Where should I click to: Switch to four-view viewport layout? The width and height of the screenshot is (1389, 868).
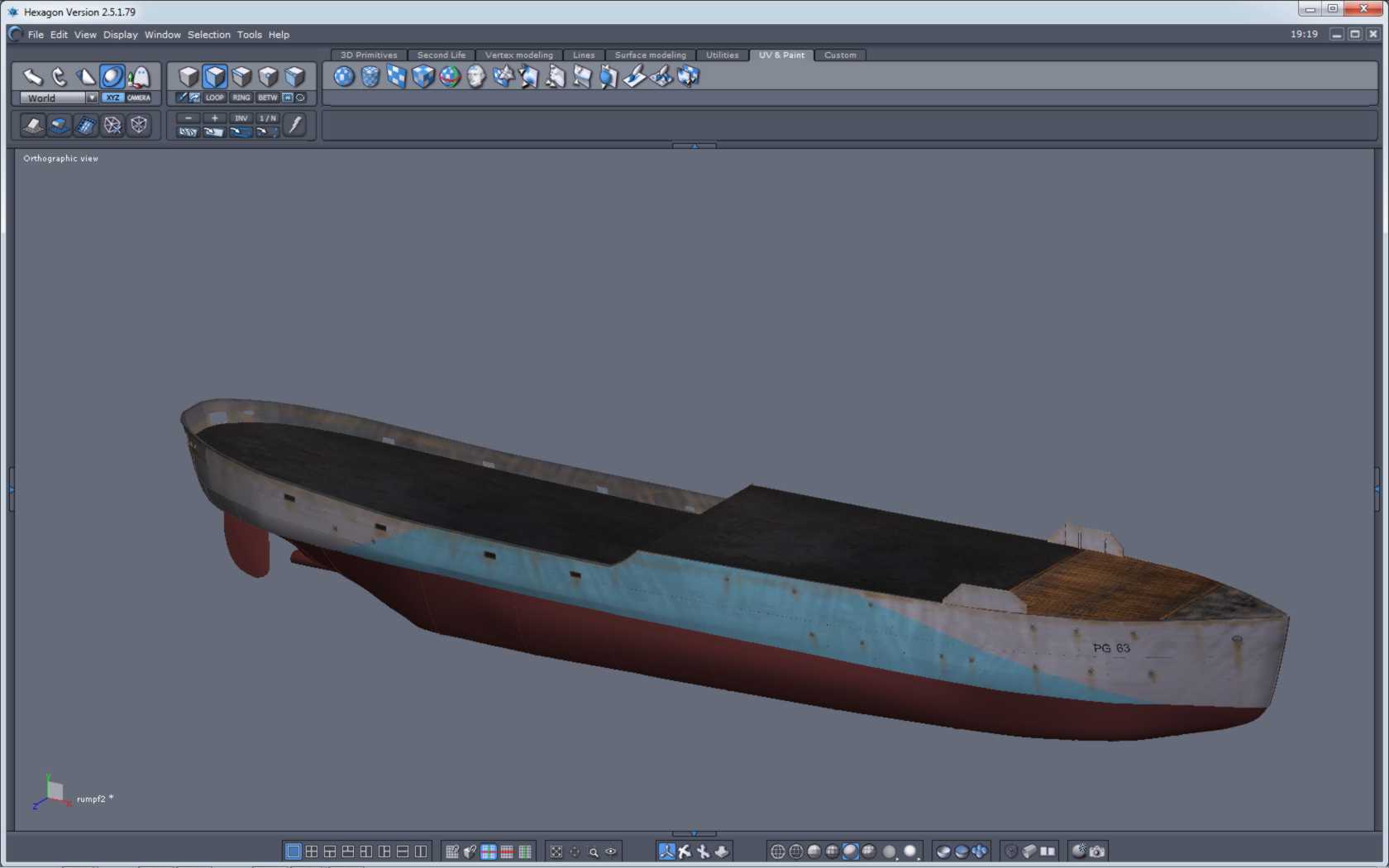tap(312, 851)
